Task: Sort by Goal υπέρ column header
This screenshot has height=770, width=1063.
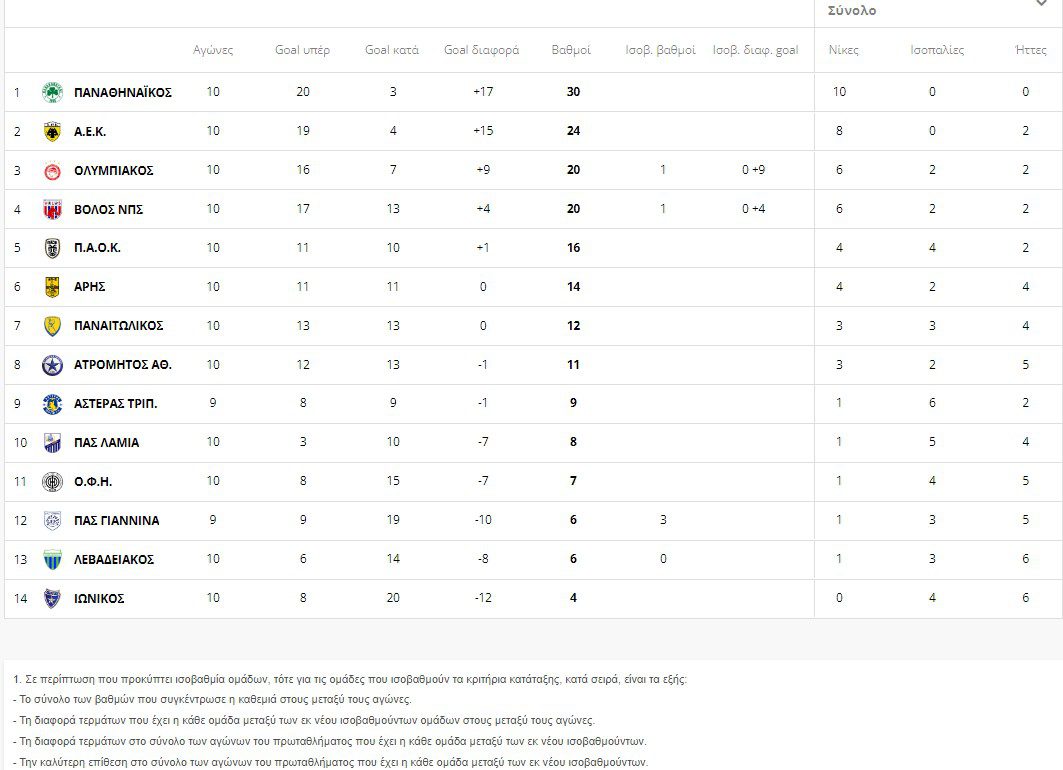Action: click(x=302, y=50)
